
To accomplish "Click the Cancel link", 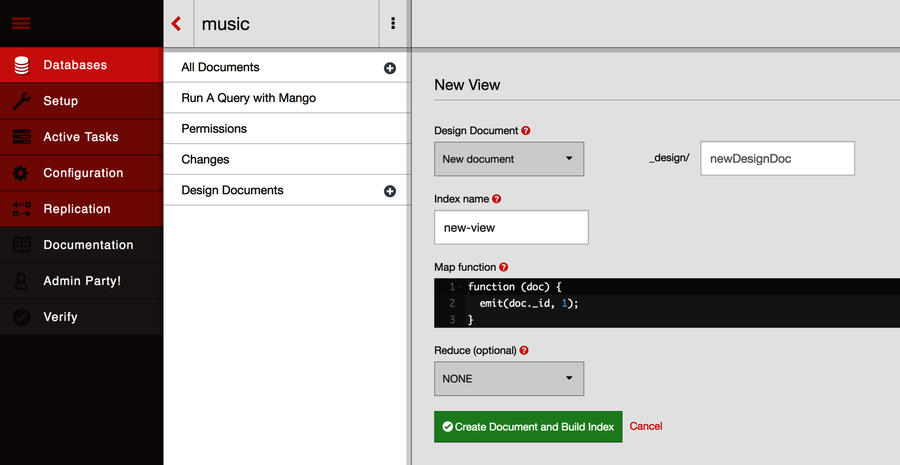I will click(646, 426).
